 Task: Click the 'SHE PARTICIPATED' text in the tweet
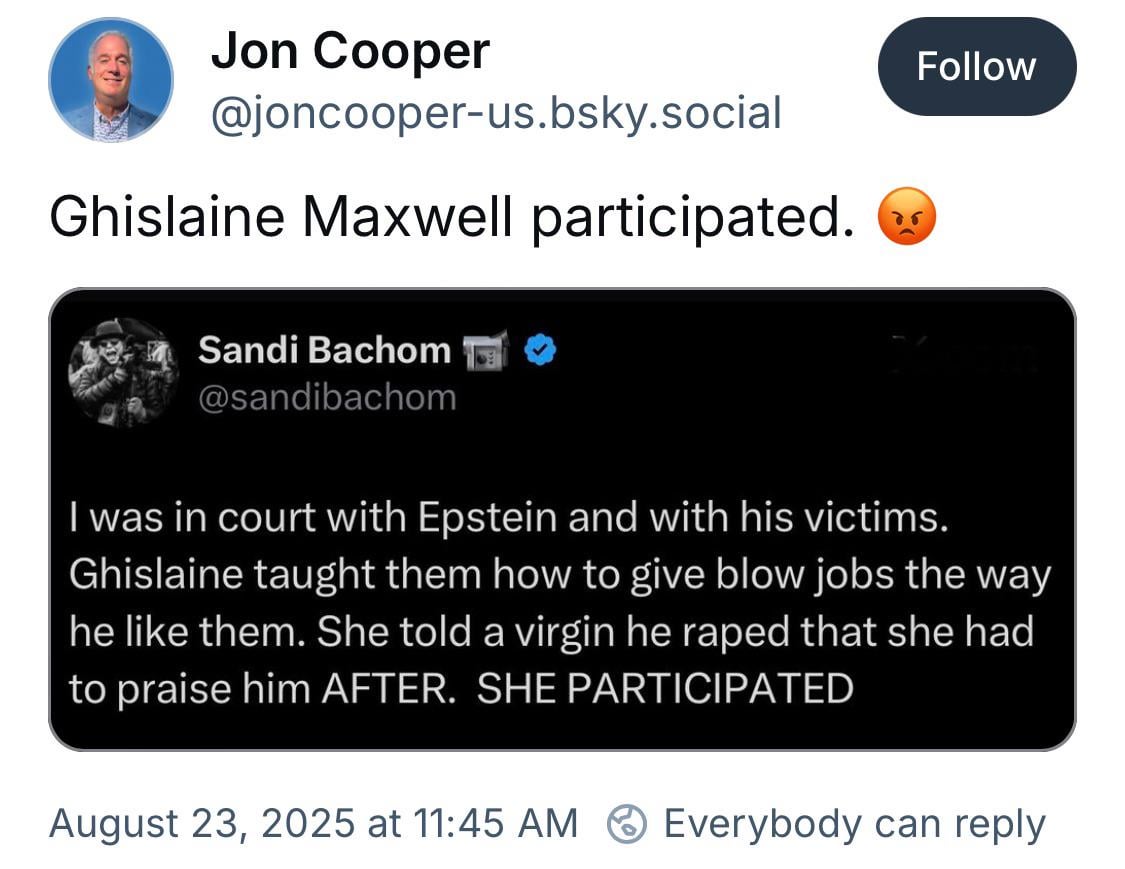[x=665, y=689]
